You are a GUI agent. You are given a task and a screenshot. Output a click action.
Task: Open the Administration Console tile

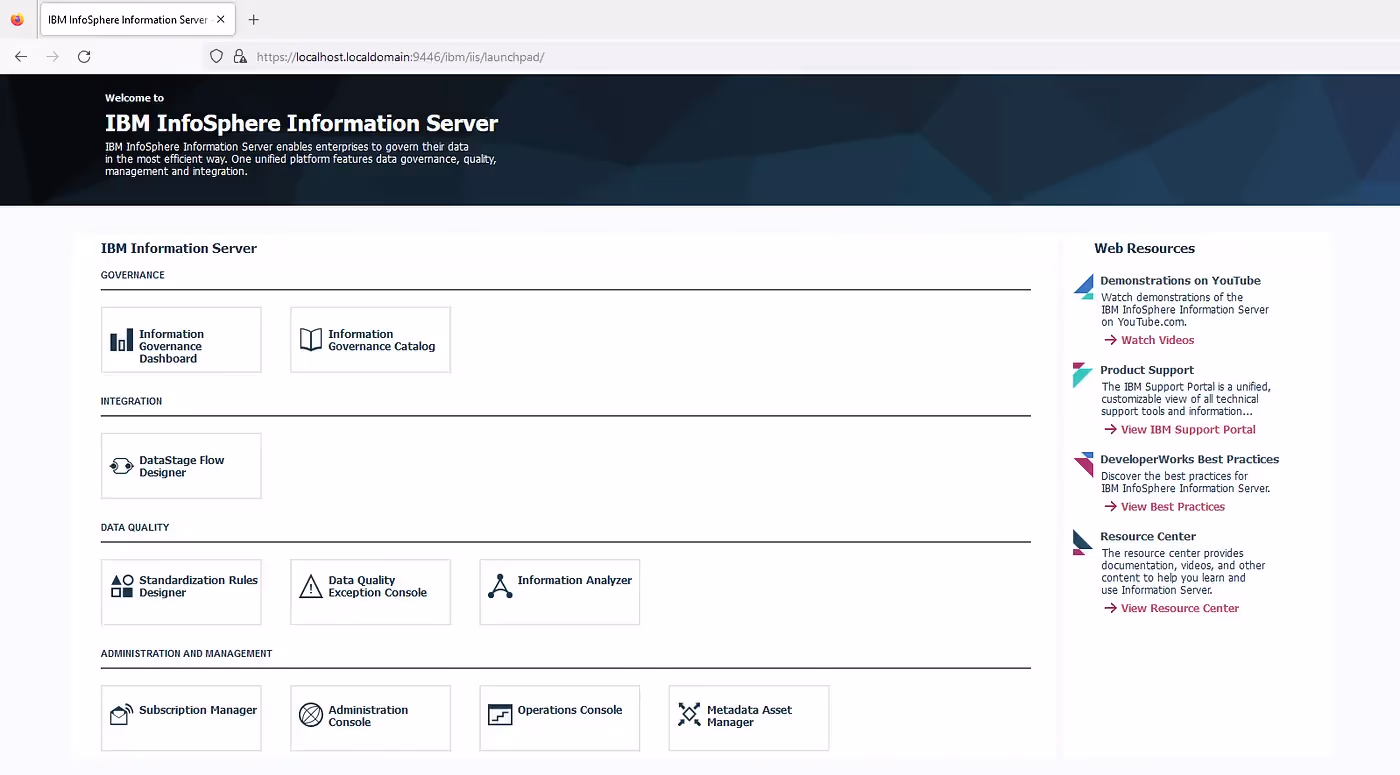(x=370, y=718)
